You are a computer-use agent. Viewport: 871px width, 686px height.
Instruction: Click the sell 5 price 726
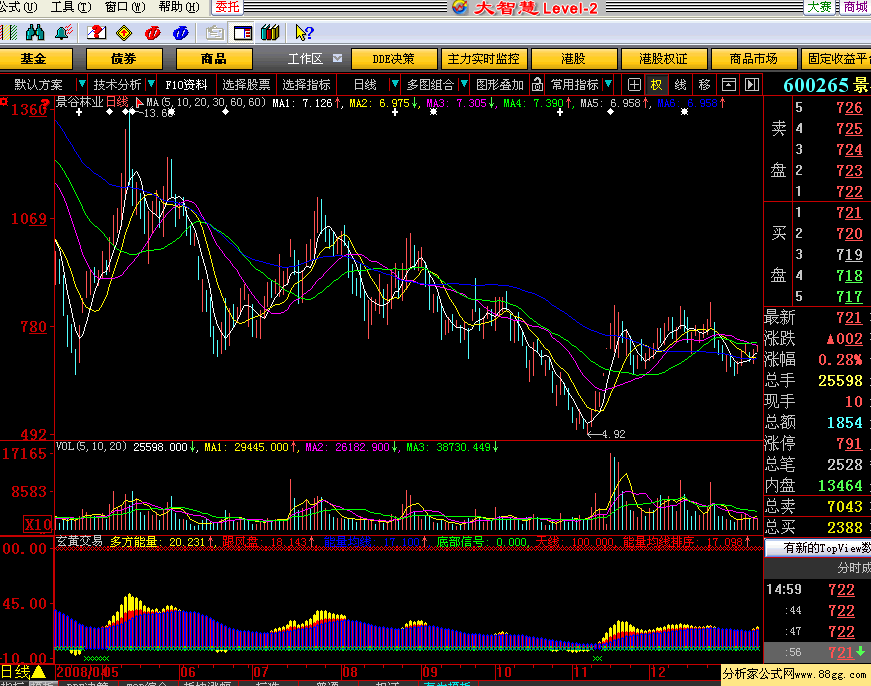849,107
